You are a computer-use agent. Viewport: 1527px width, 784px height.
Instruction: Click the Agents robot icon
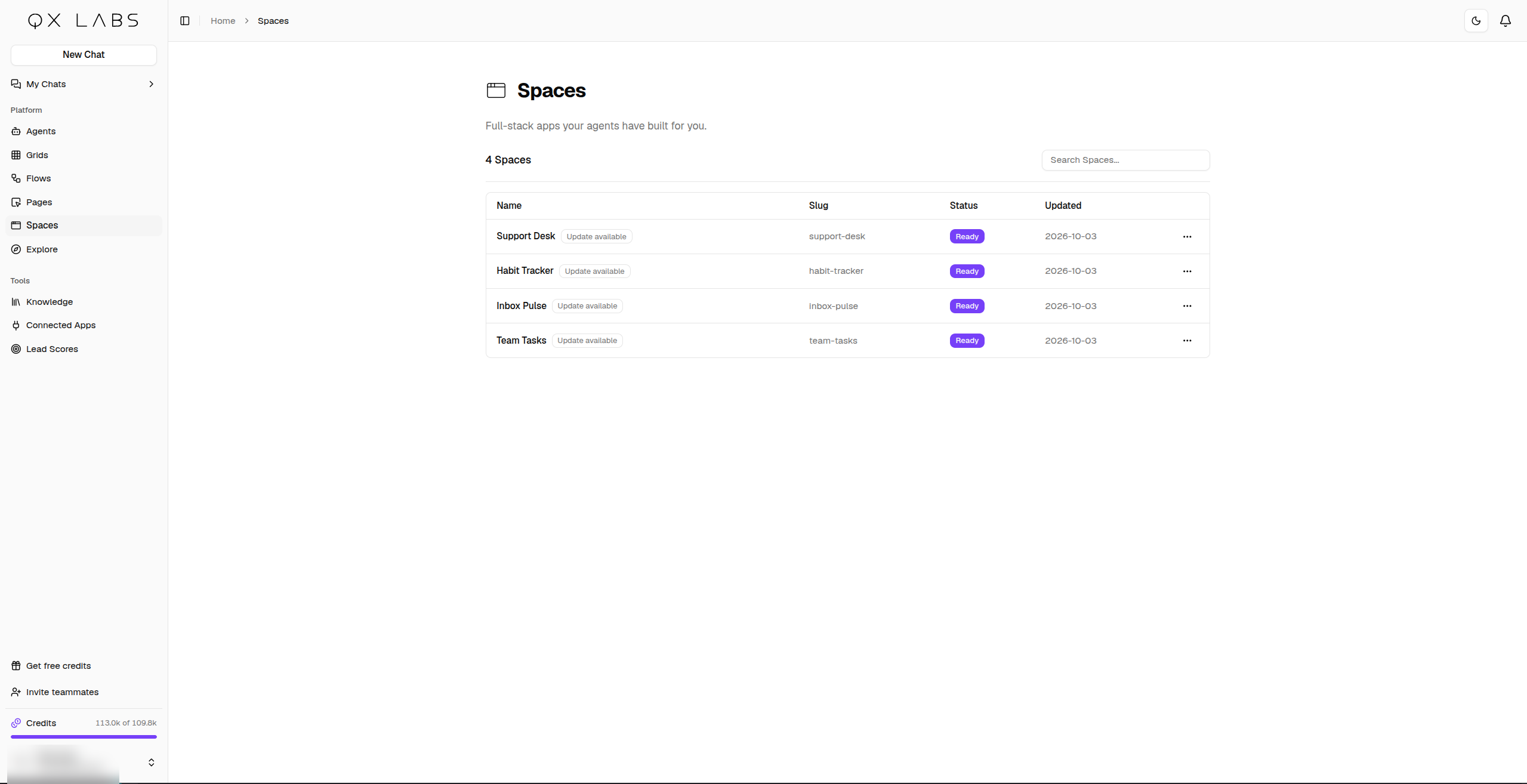click(x=16, y=131)
